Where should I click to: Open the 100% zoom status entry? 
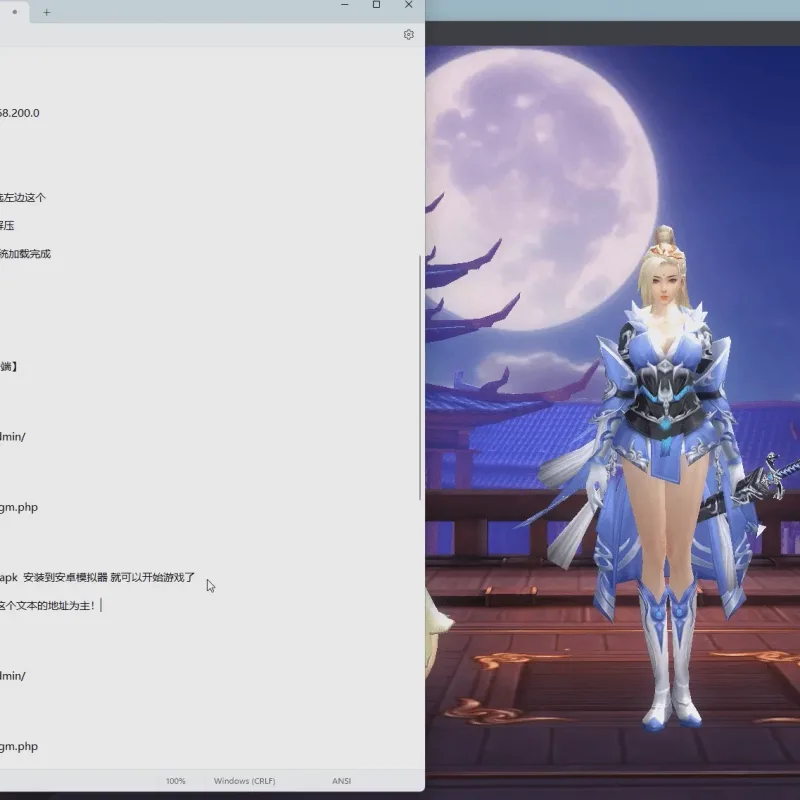pyautogui.click(x=176, y=781)
